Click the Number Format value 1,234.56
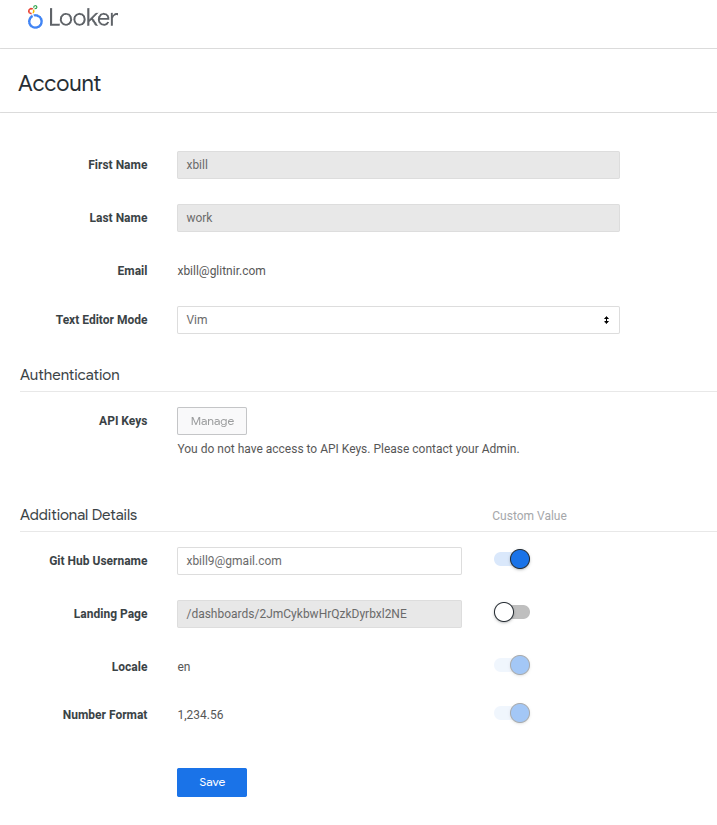Viewport: 717px width, 825px height. point(200,715)
